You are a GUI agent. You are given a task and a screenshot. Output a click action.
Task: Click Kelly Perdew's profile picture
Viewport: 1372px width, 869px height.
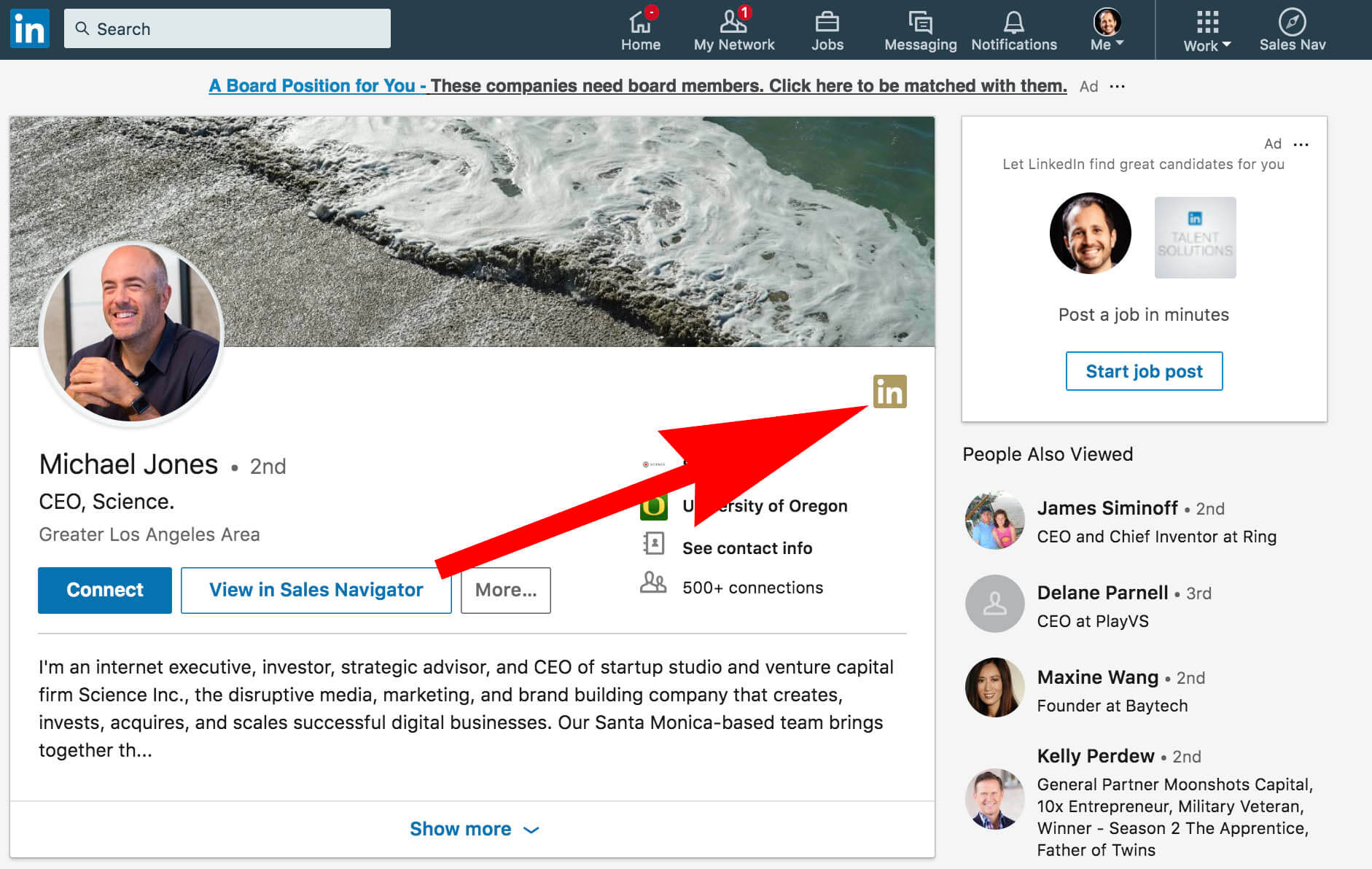[x=995, y=799]
